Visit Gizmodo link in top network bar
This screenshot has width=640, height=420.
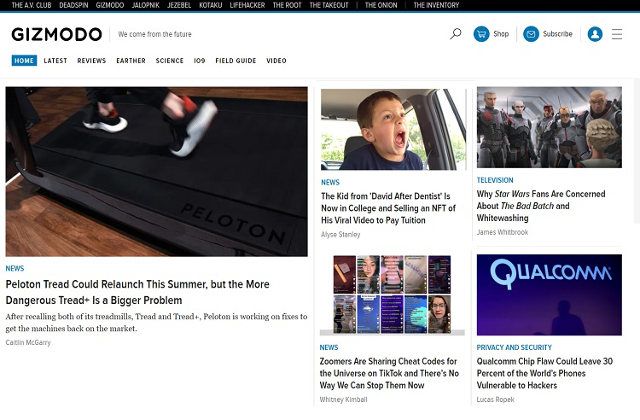(x=110, y=5)
